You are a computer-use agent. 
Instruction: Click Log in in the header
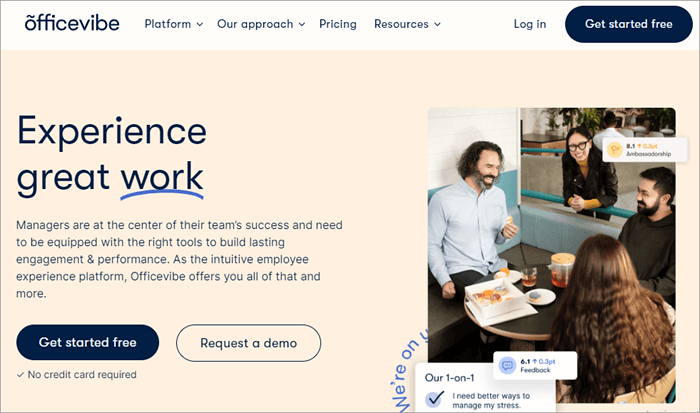point(529,24)
